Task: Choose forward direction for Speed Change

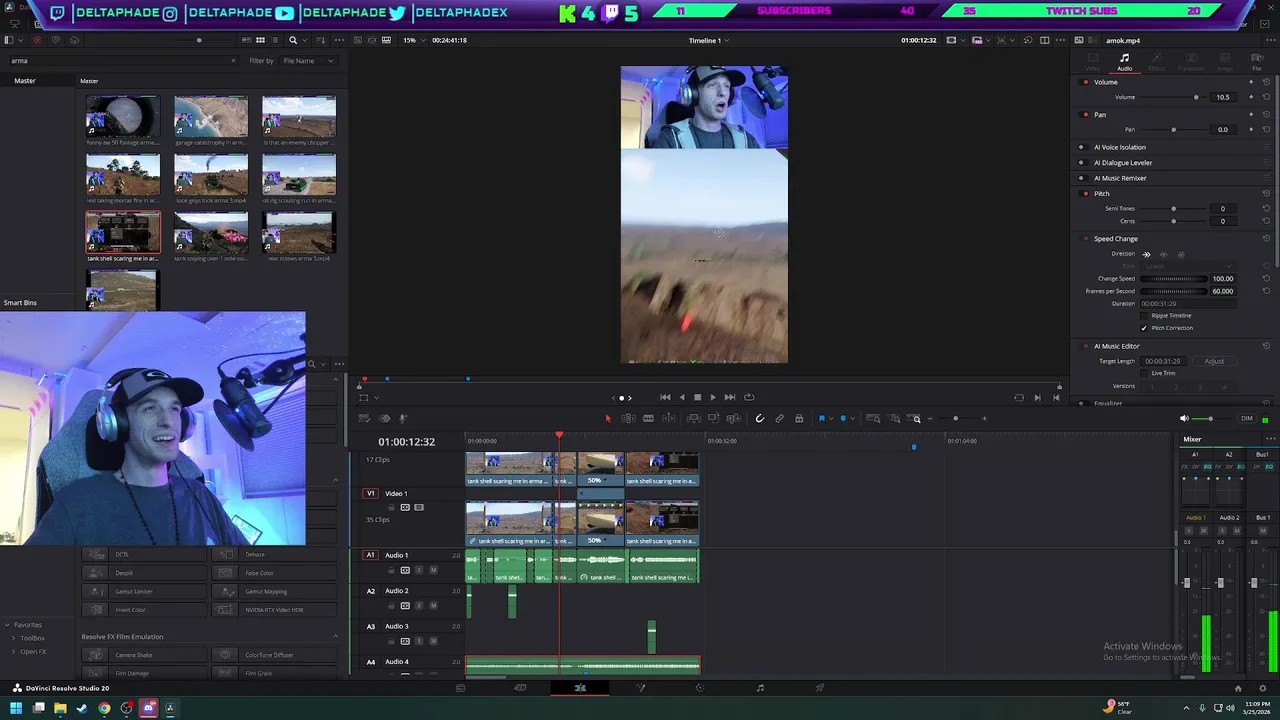Action: 1147,254
